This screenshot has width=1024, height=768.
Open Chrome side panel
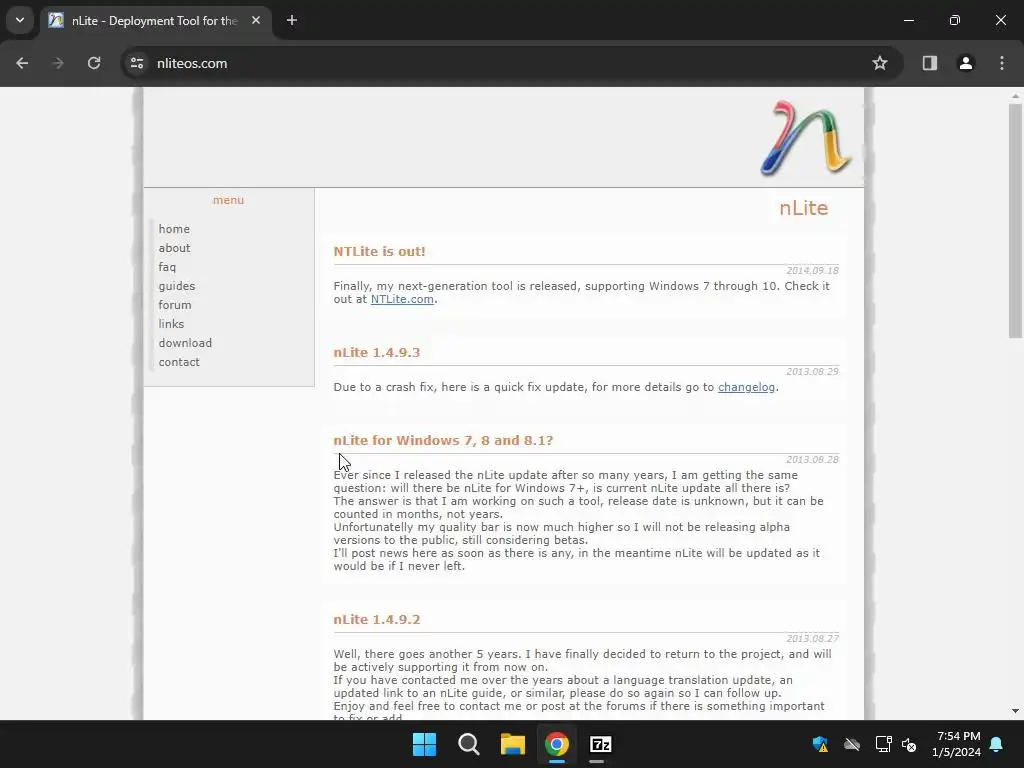pyautogui.click(x=930, y=63)
